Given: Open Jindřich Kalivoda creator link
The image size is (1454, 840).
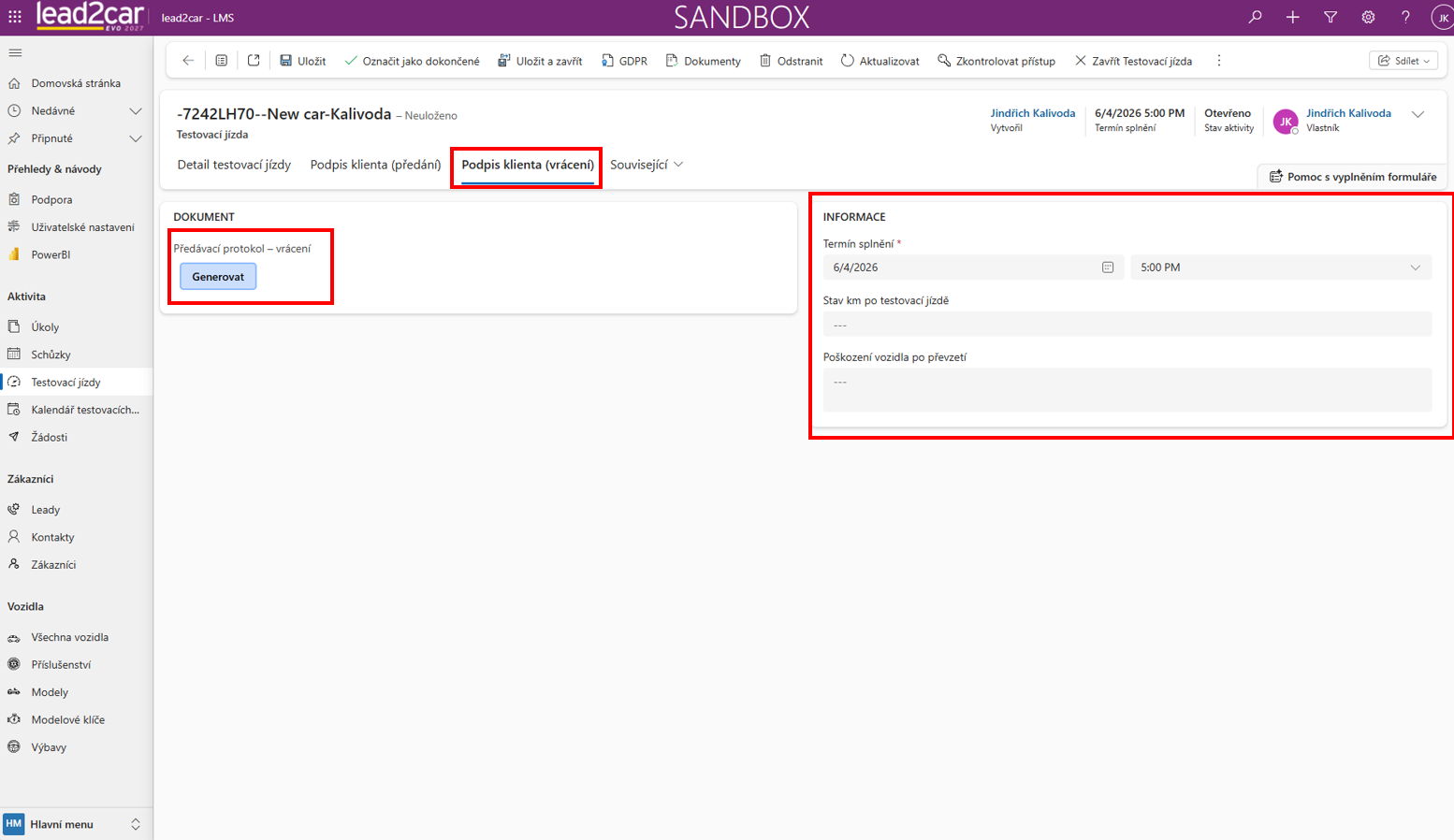Looking at the screenshot, I should click(x=1033, y=113).
